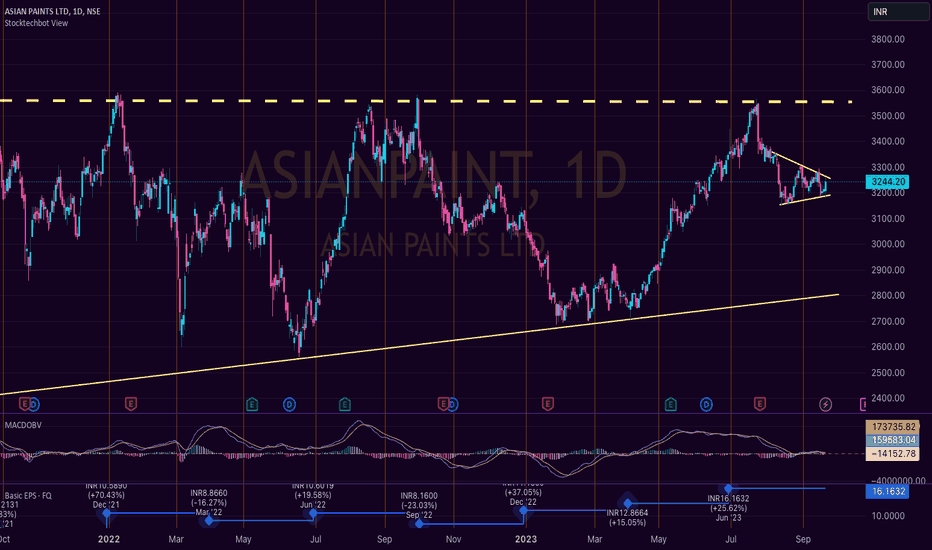Click the Oct time axis label
The width and height of the screenshot is (932, 550).
tap(5, 539)
